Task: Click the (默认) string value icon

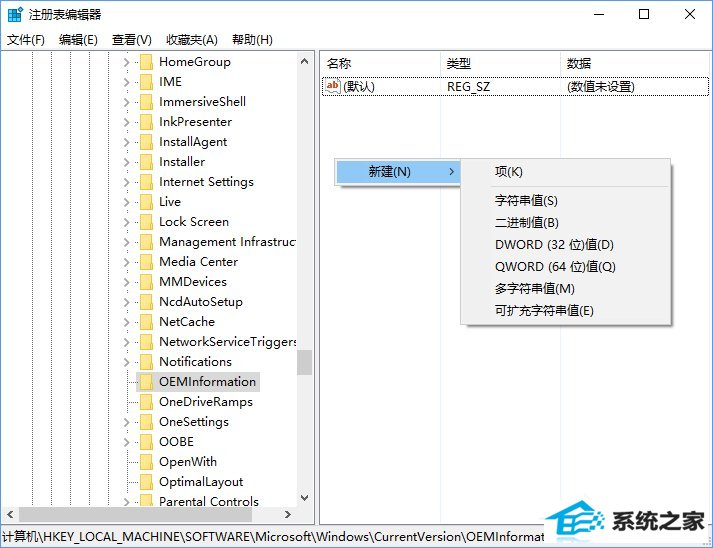Action: click(x=333, y=87)
